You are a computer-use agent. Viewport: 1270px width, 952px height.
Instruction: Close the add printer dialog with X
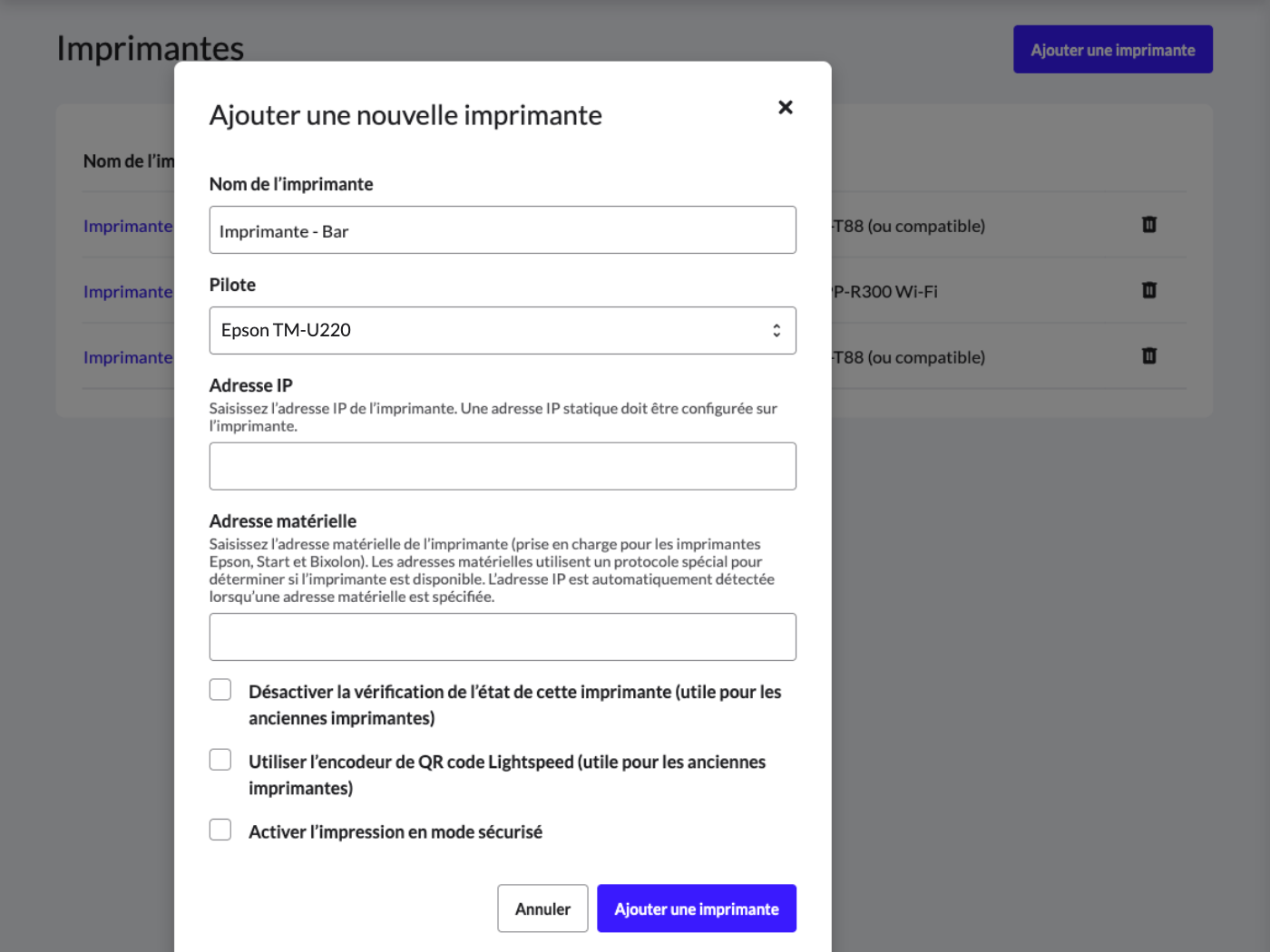tap(786, 107)
